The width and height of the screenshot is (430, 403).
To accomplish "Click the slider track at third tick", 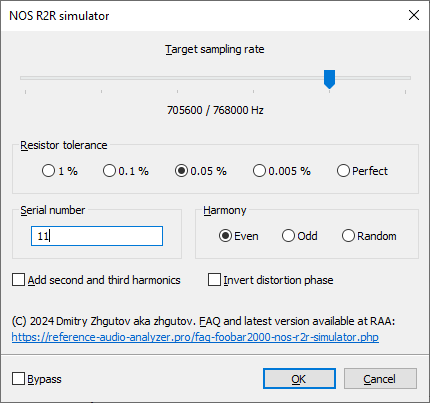I will tap(178, 78).
